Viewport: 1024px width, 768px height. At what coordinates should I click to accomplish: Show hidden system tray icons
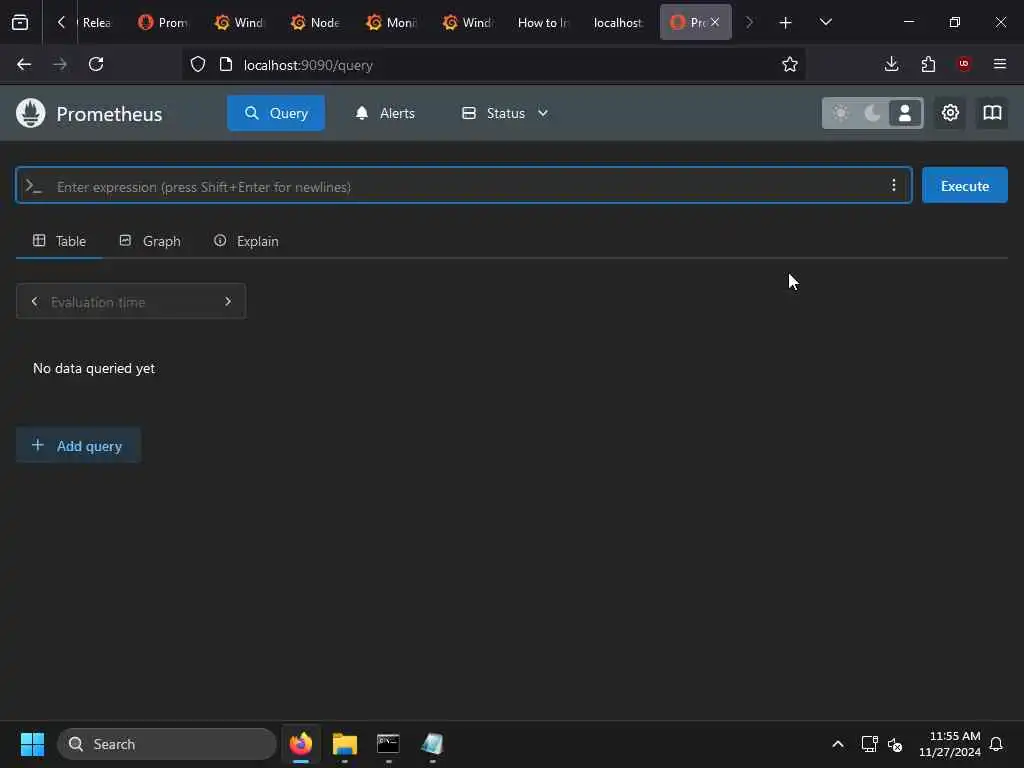pos(837,744)
